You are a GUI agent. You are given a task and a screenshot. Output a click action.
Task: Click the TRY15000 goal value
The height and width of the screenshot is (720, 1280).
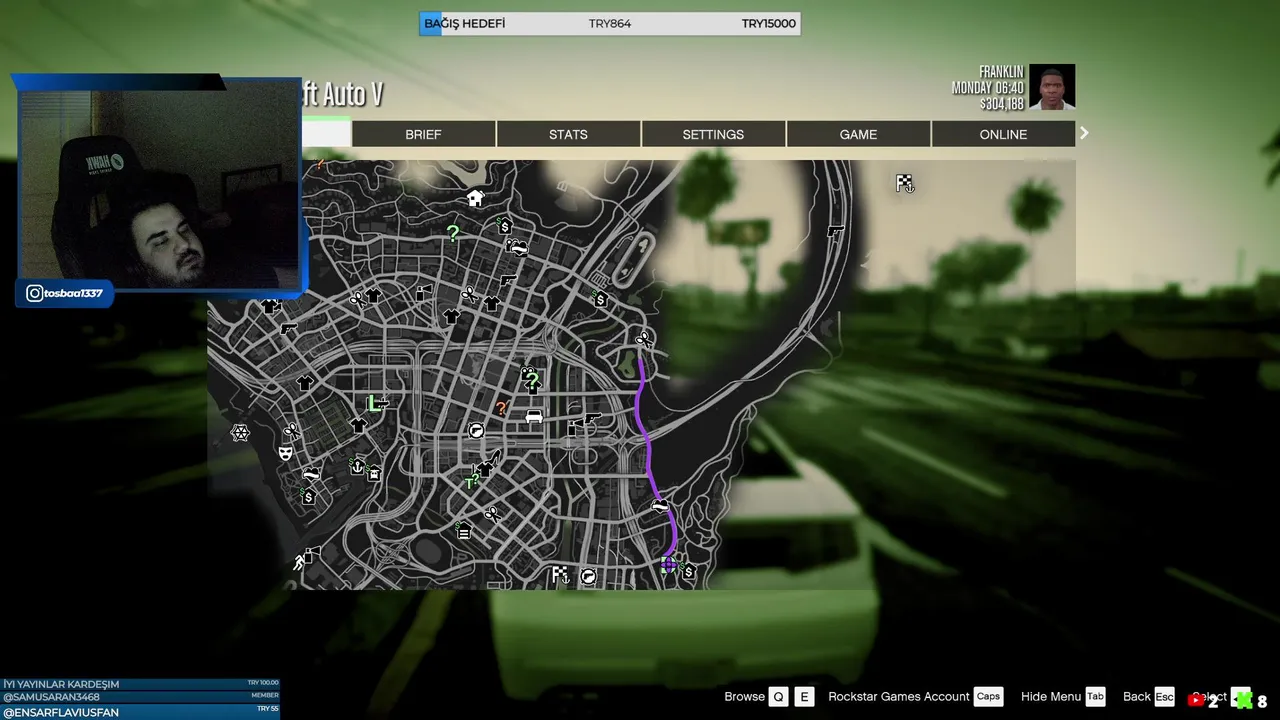[769, 23]
